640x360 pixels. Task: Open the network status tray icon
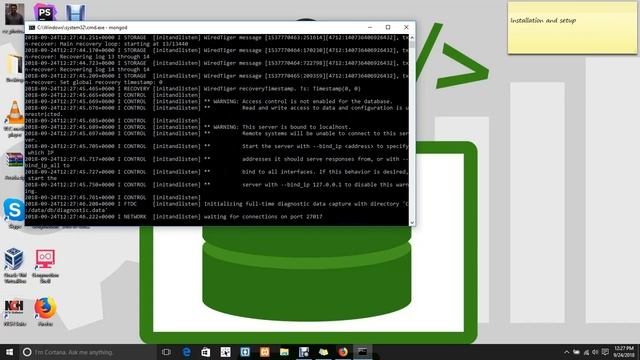586,352
